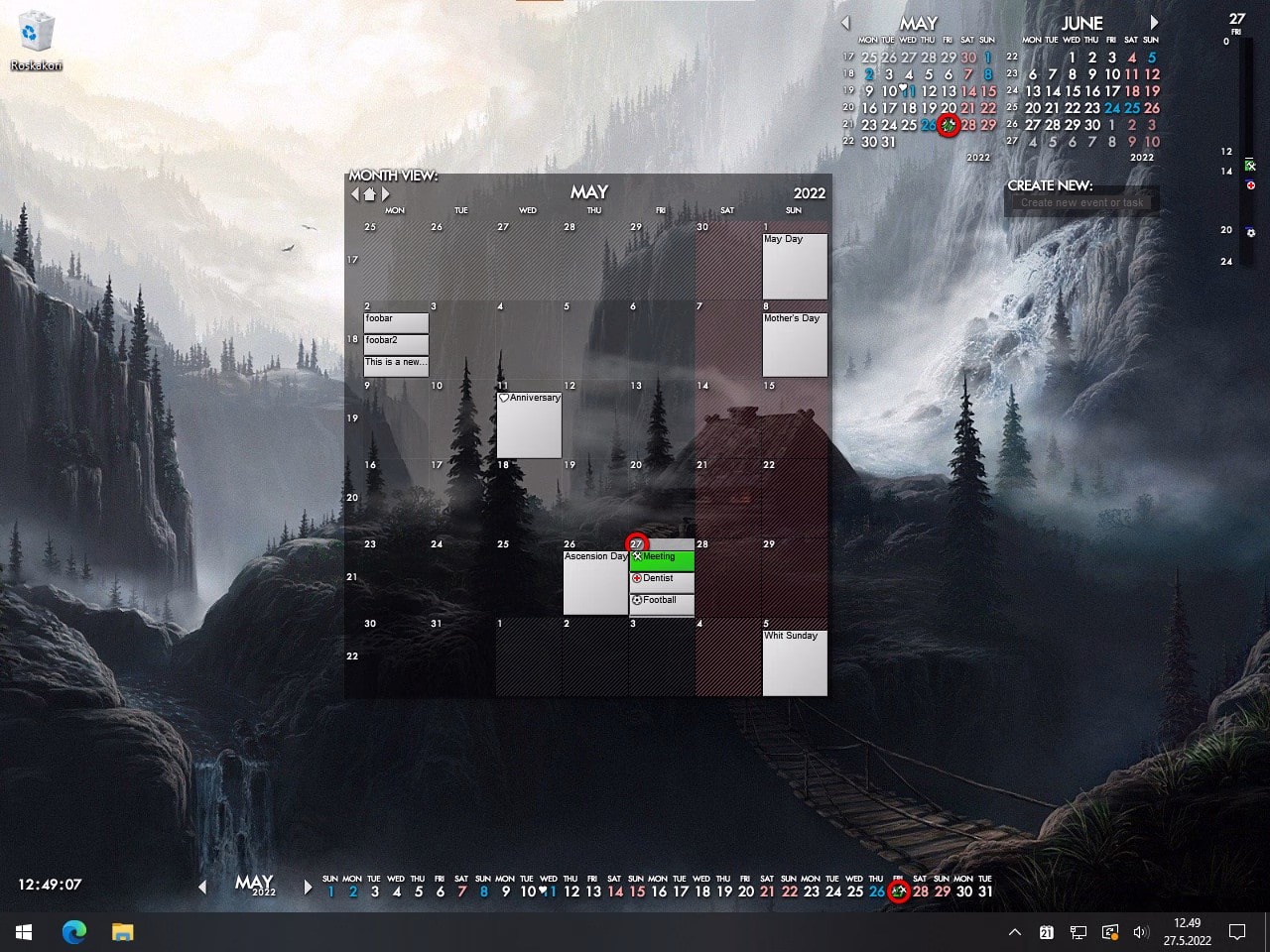Click the Create new event or task field
1270x952 pixels.
[1081, 202]
